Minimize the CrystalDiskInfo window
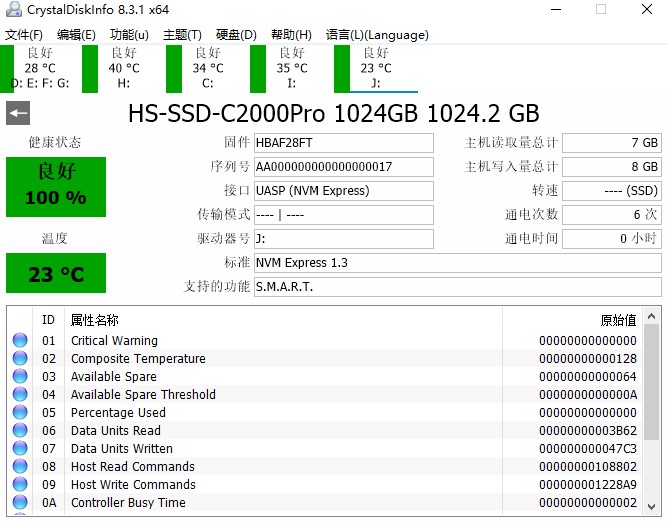 point(556,9)
